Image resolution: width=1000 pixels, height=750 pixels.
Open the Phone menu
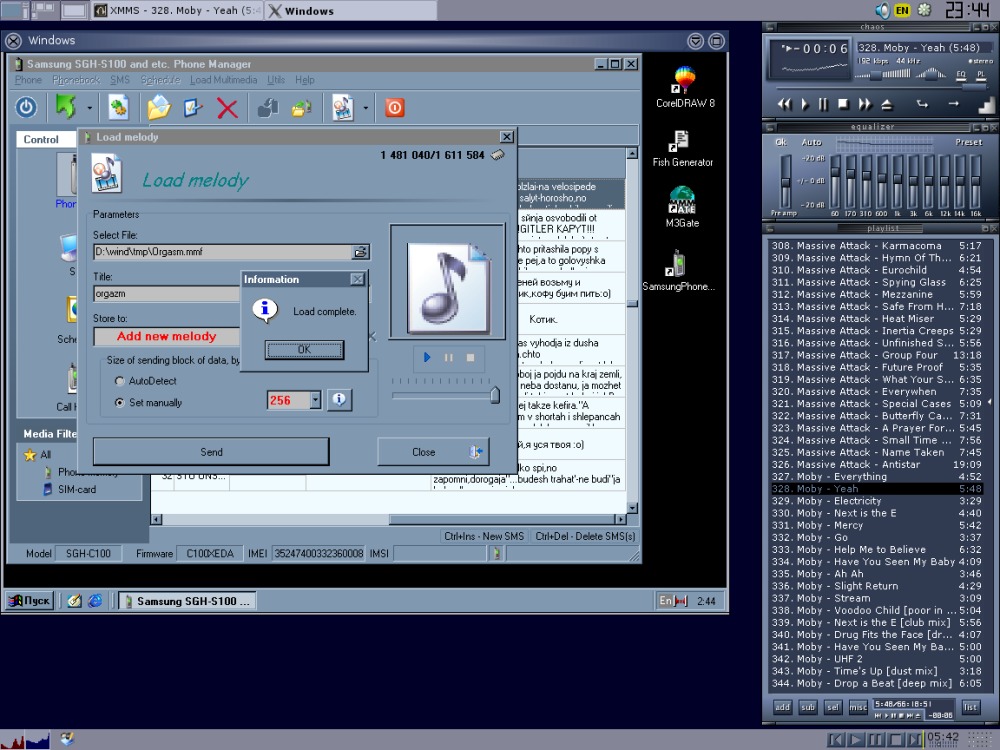(28, 80)
